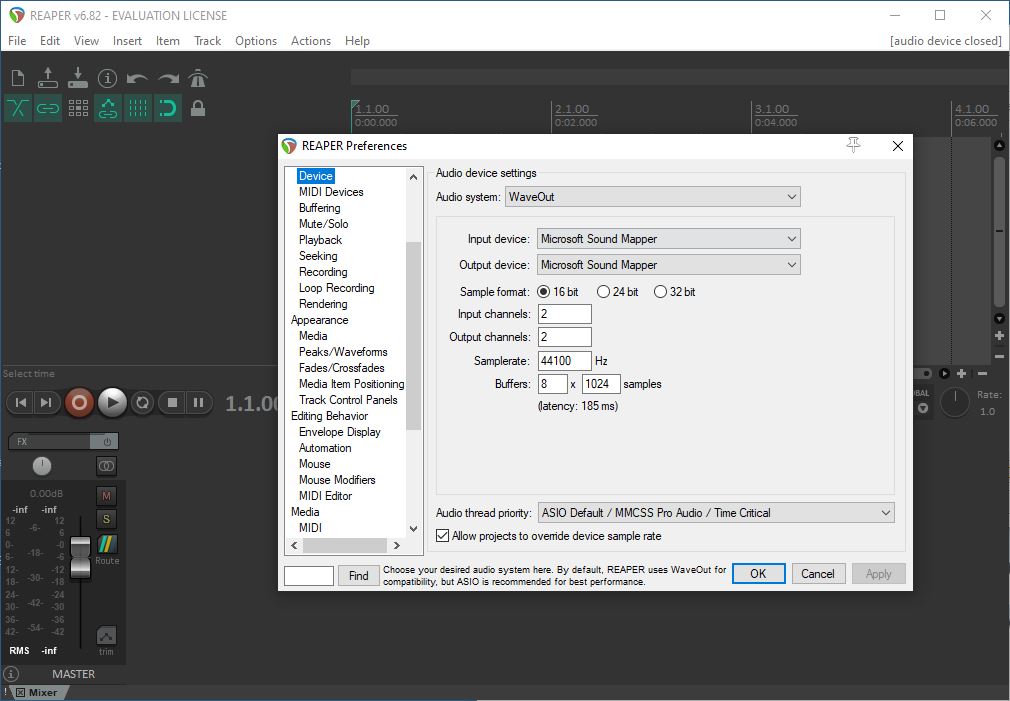The width and height of the screenshot is (1010, 701).
Task: Toggle the grid lines toolbar icon
Action: tap(138, 108)
